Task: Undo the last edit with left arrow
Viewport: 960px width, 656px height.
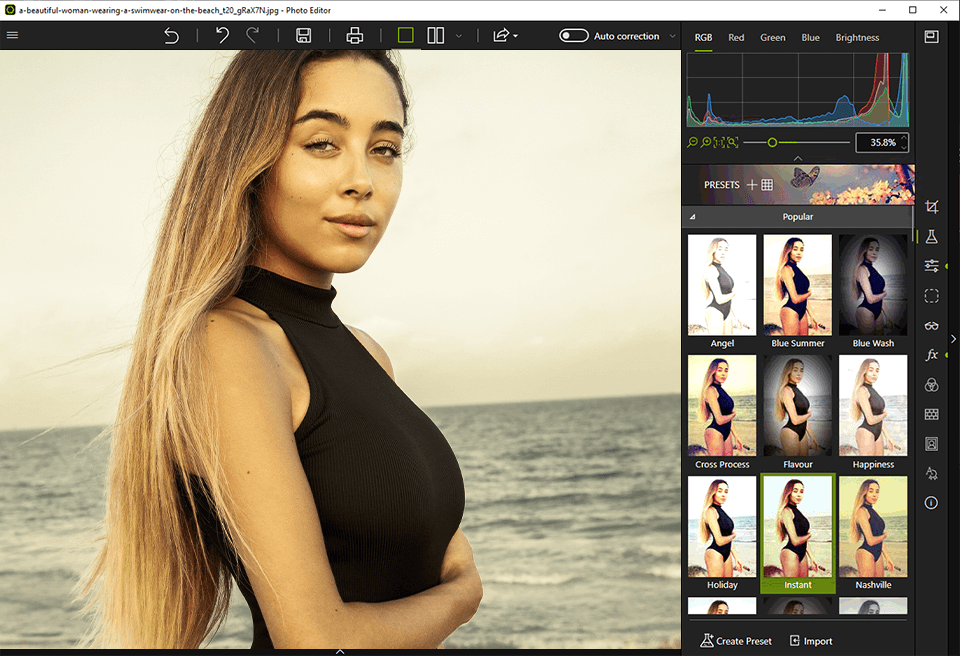Action: pos(222,36)
